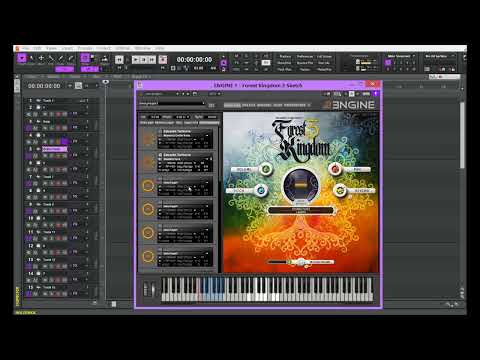Toggle the purple Snap to Grid button
Screen dimensions: 480x360
[x=85, y=58]
